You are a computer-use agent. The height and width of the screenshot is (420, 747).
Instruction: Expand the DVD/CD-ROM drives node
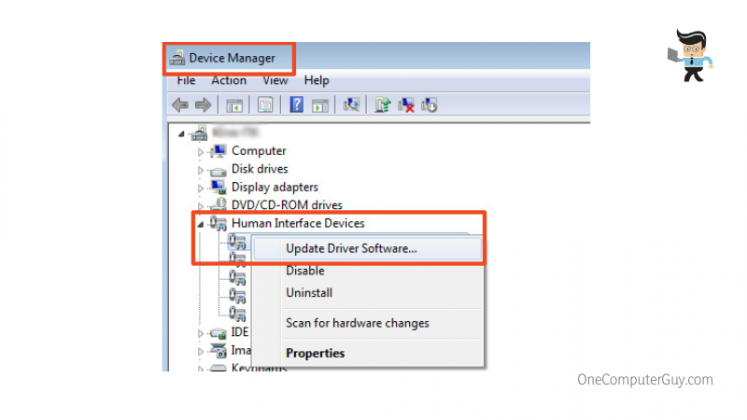(201, 206)
